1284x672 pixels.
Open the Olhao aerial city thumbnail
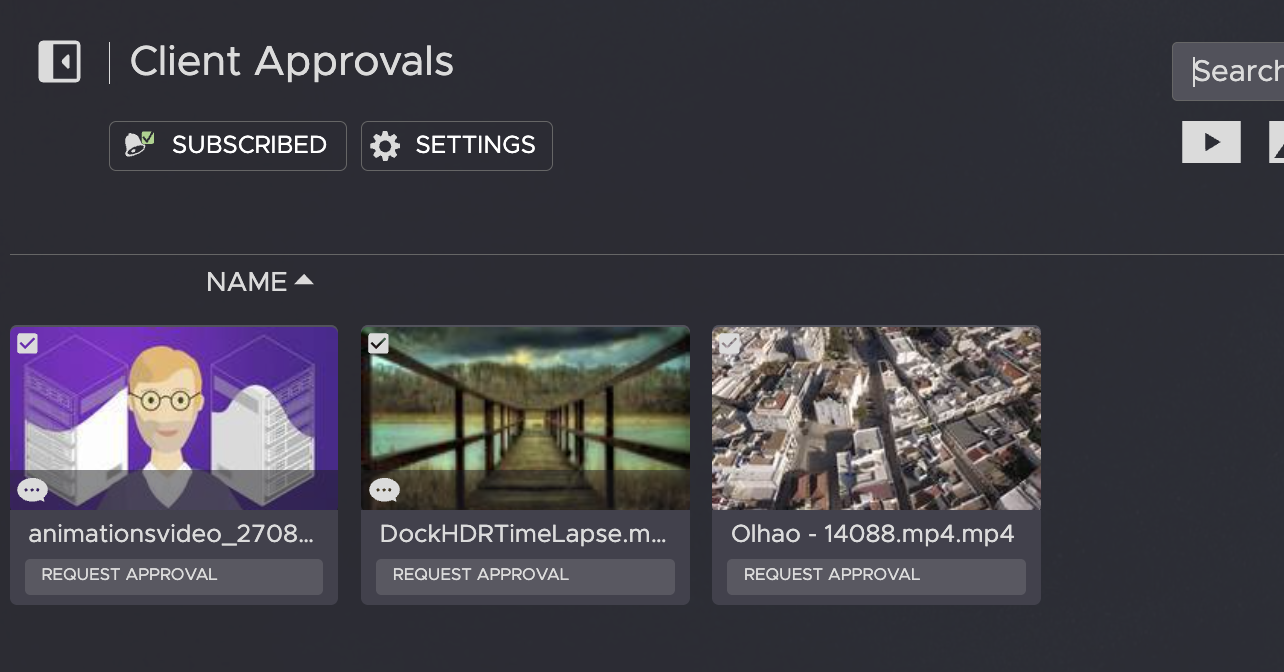[x=876, y=418]
